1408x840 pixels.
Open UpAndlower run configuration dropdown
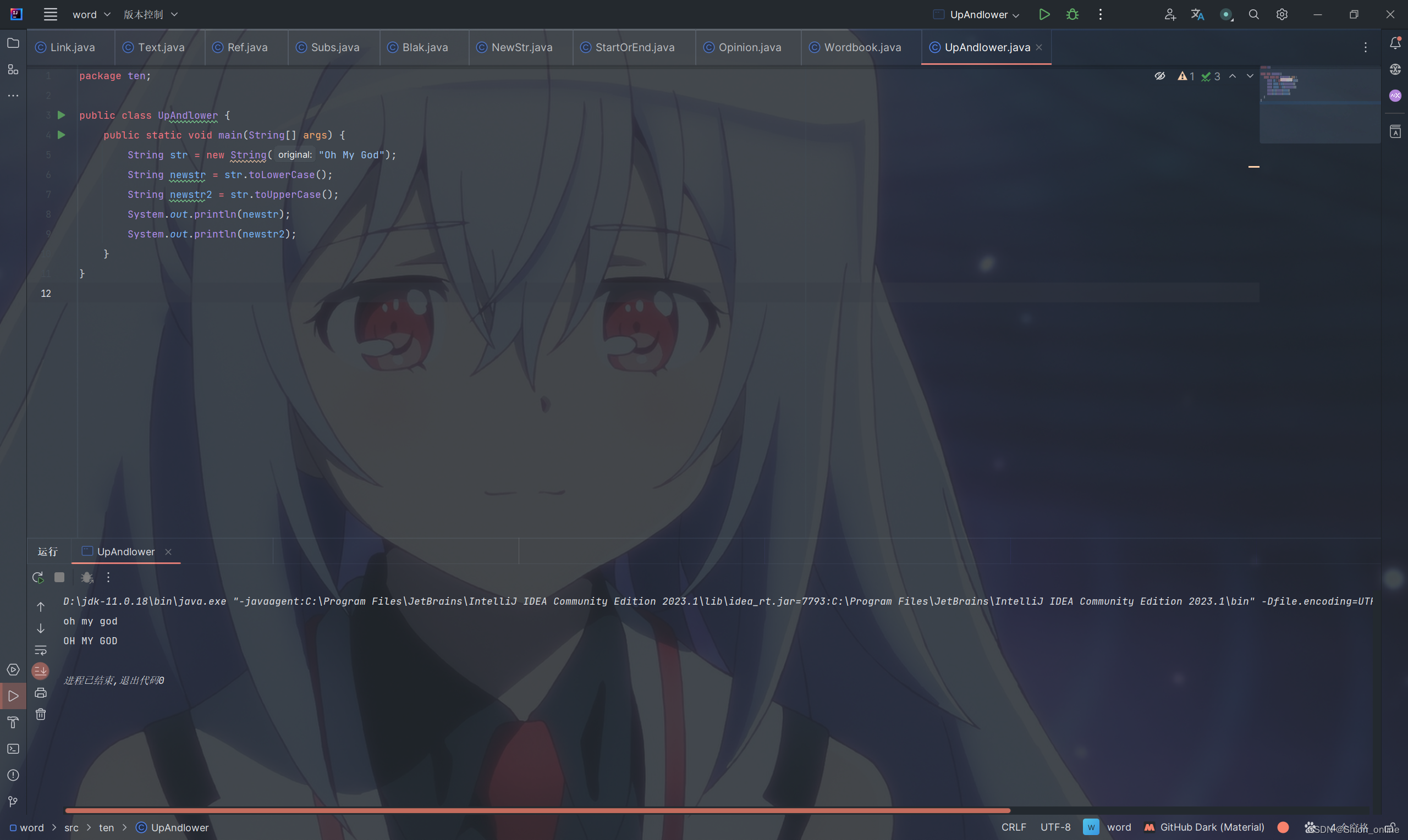[977, 14]
